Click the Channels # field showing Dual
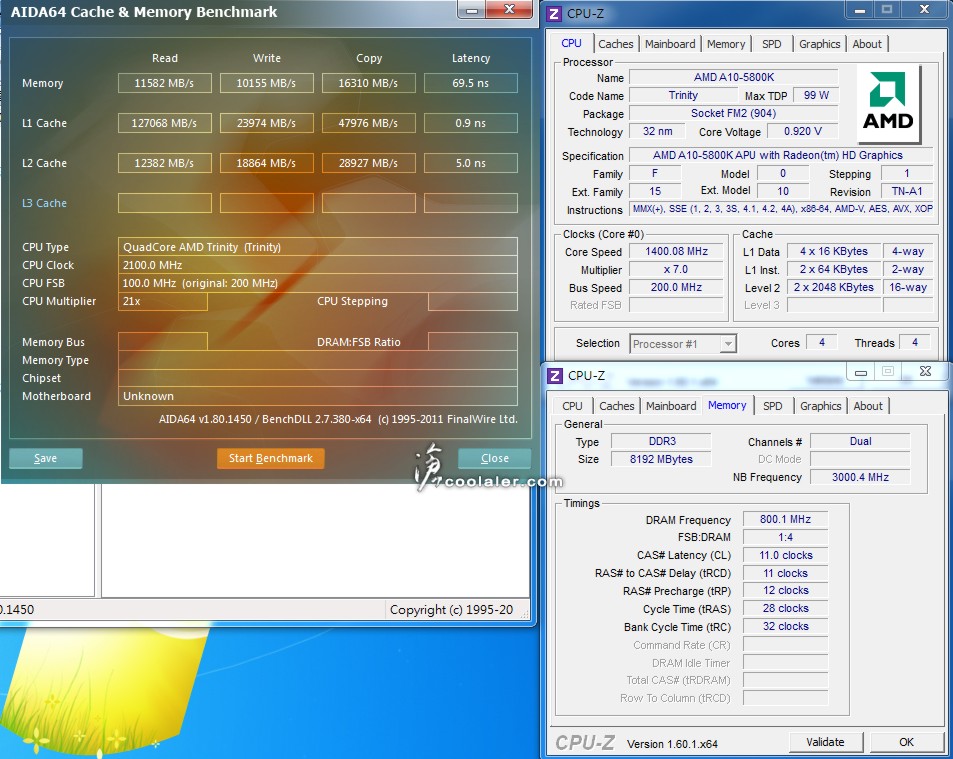This screenshot has height=759, width=953. coord(861,441)
